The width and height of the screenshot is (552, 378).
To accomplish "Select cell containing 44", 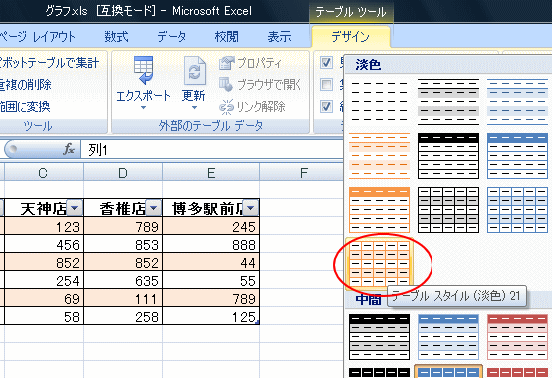I will click(211, 263).
